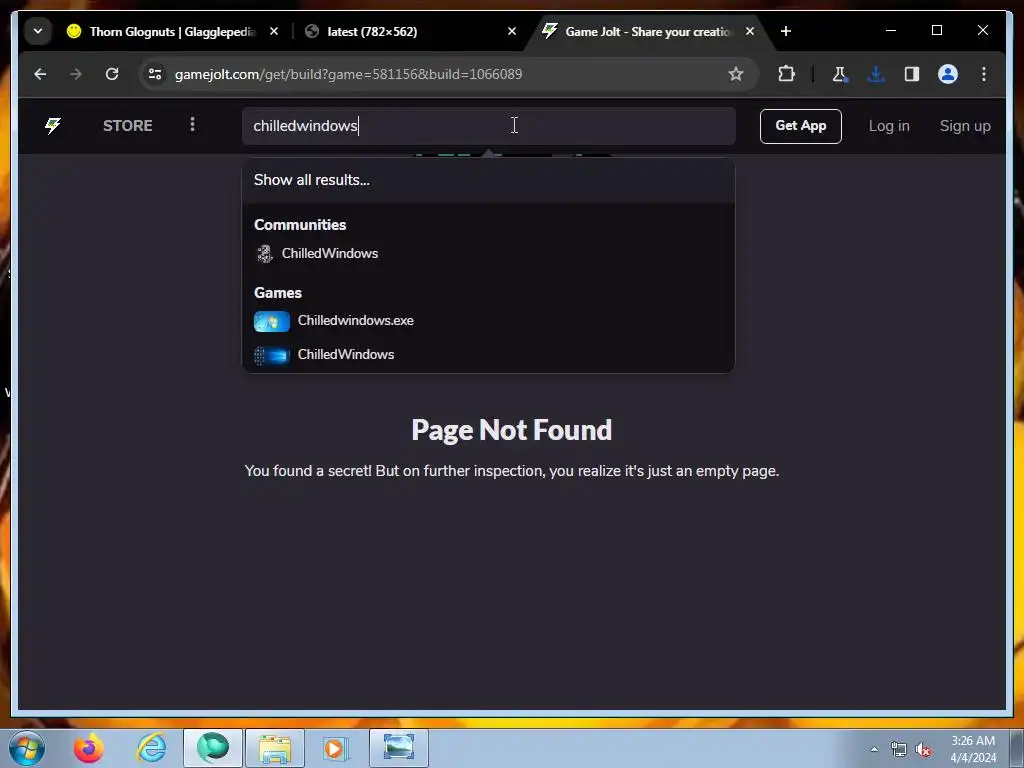The image size is (1024, 768).
Task: Click the chilledwindows search field
Action: 488,126
